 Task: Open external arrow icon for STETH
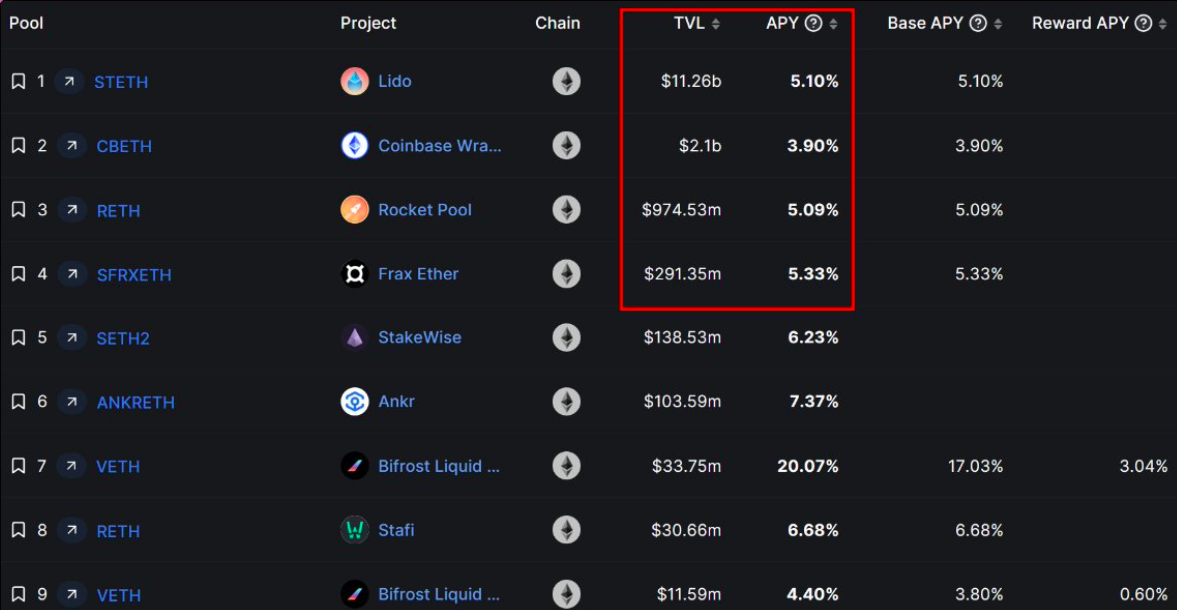tap(70, 82)
